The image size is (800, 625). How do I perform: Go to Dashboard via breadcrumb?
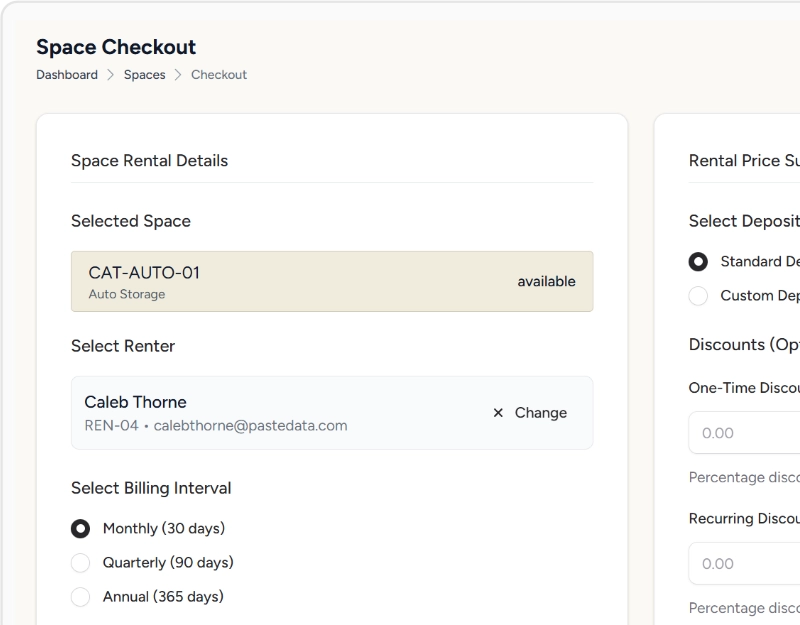click(67, 75)
